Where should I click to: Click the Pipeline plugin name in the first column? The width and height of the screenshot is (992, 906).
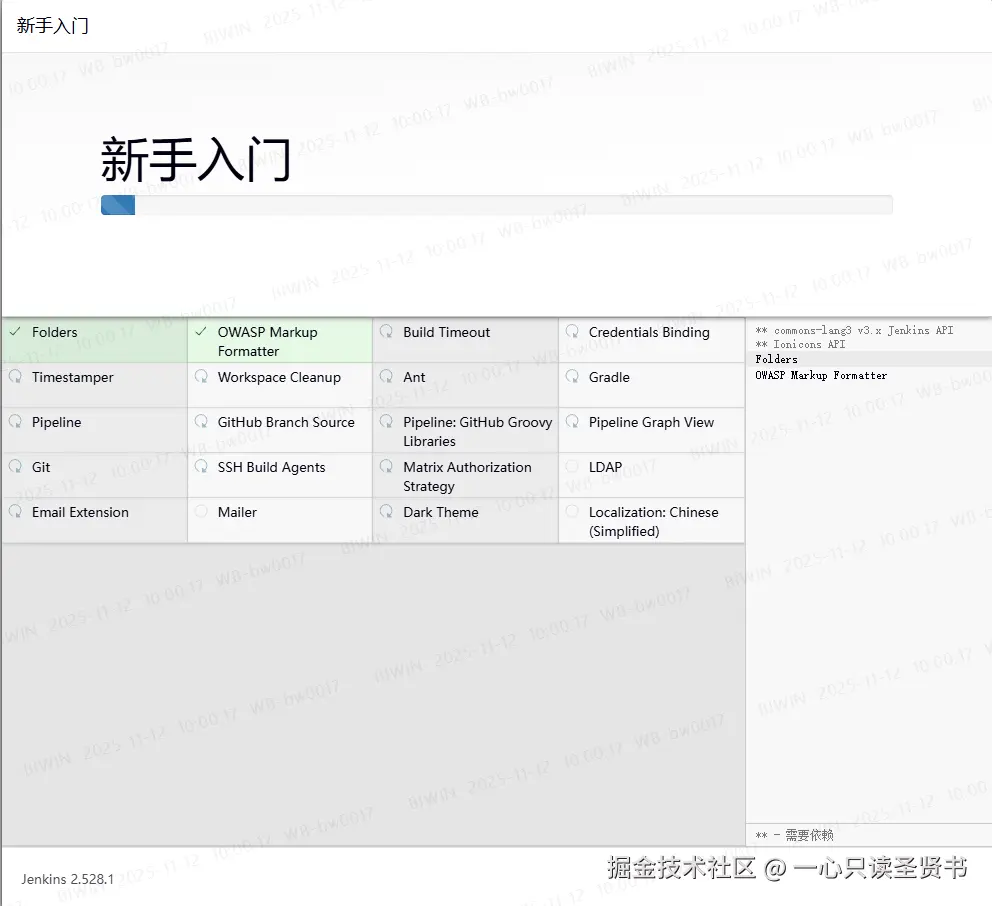pos(56,422)
